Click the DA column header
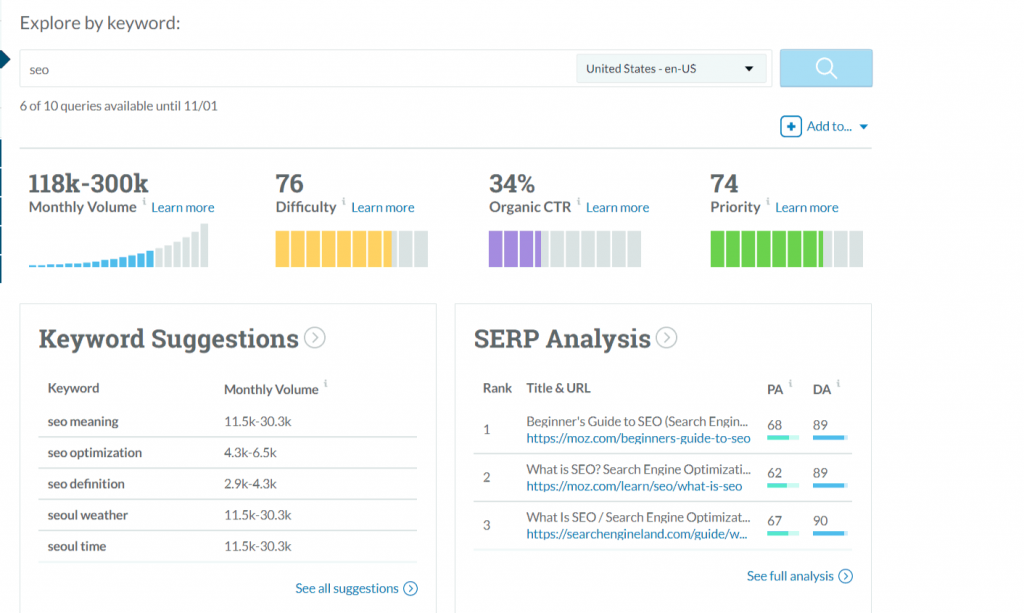The height and width of the screenshot is (613, 1024). point(822,389)
